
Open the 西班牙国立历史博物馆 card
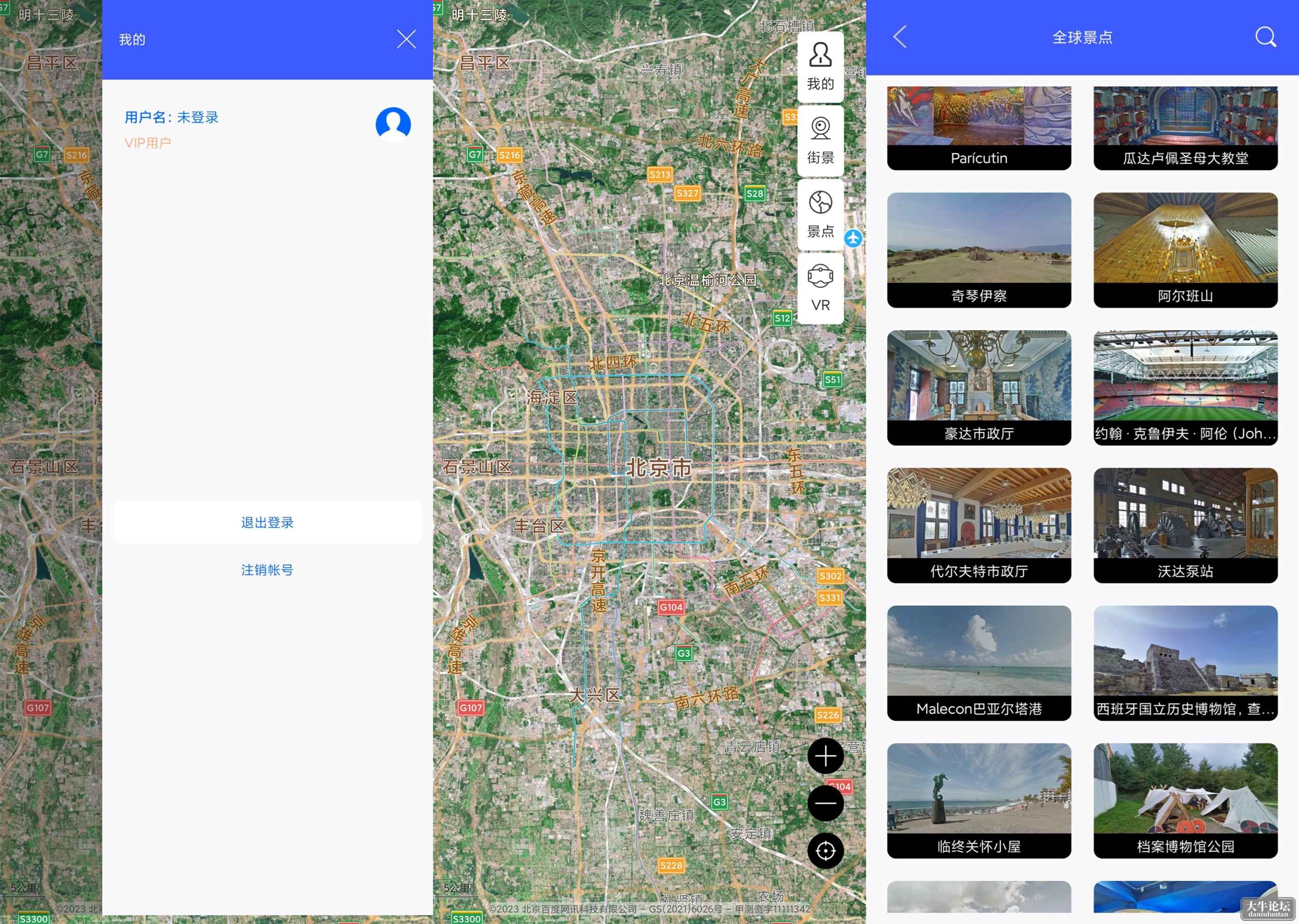coord(1185,663)
